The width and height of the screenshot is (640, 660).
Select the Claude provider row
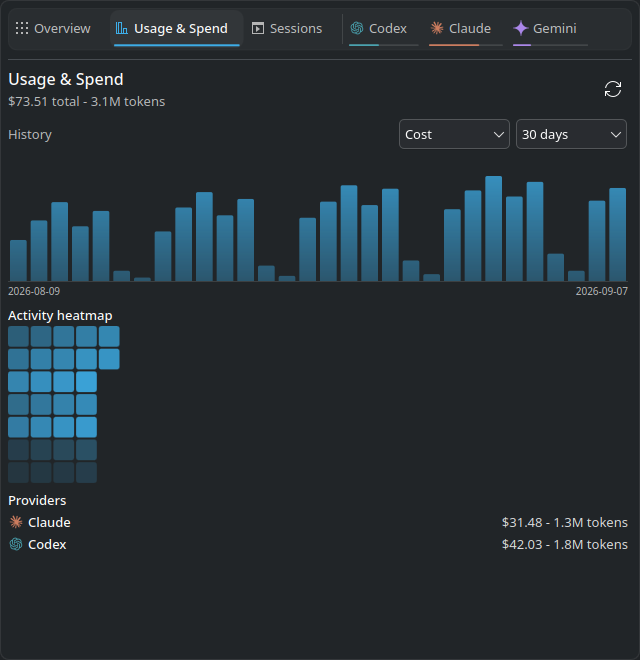tap(318, 522)
